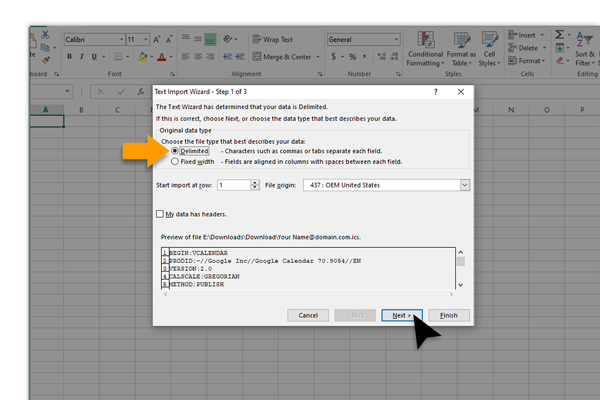Click the Decrease Decimal icon
Screen dimensions: 600x400
point(395,57)
